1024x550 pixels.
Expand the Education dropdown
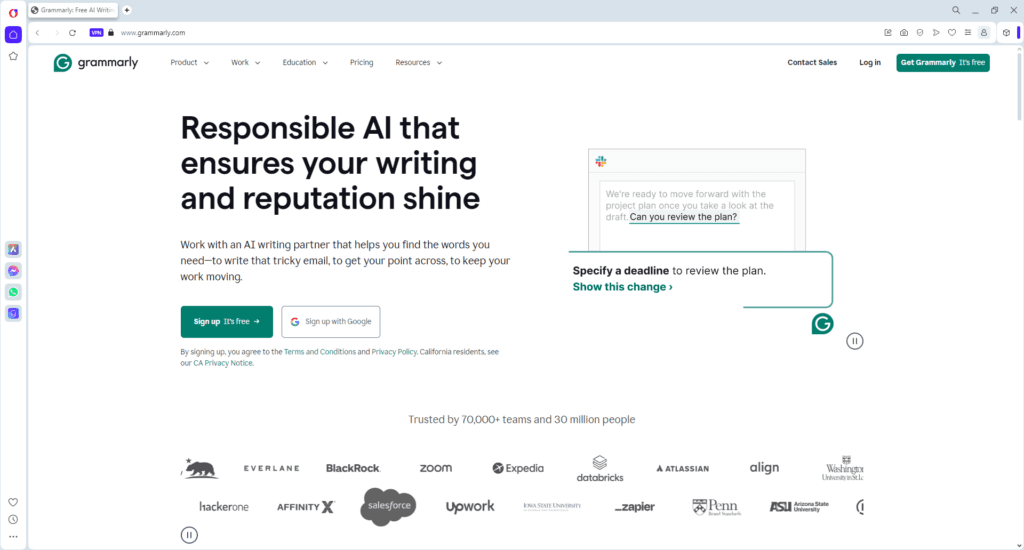pos(305,63)
